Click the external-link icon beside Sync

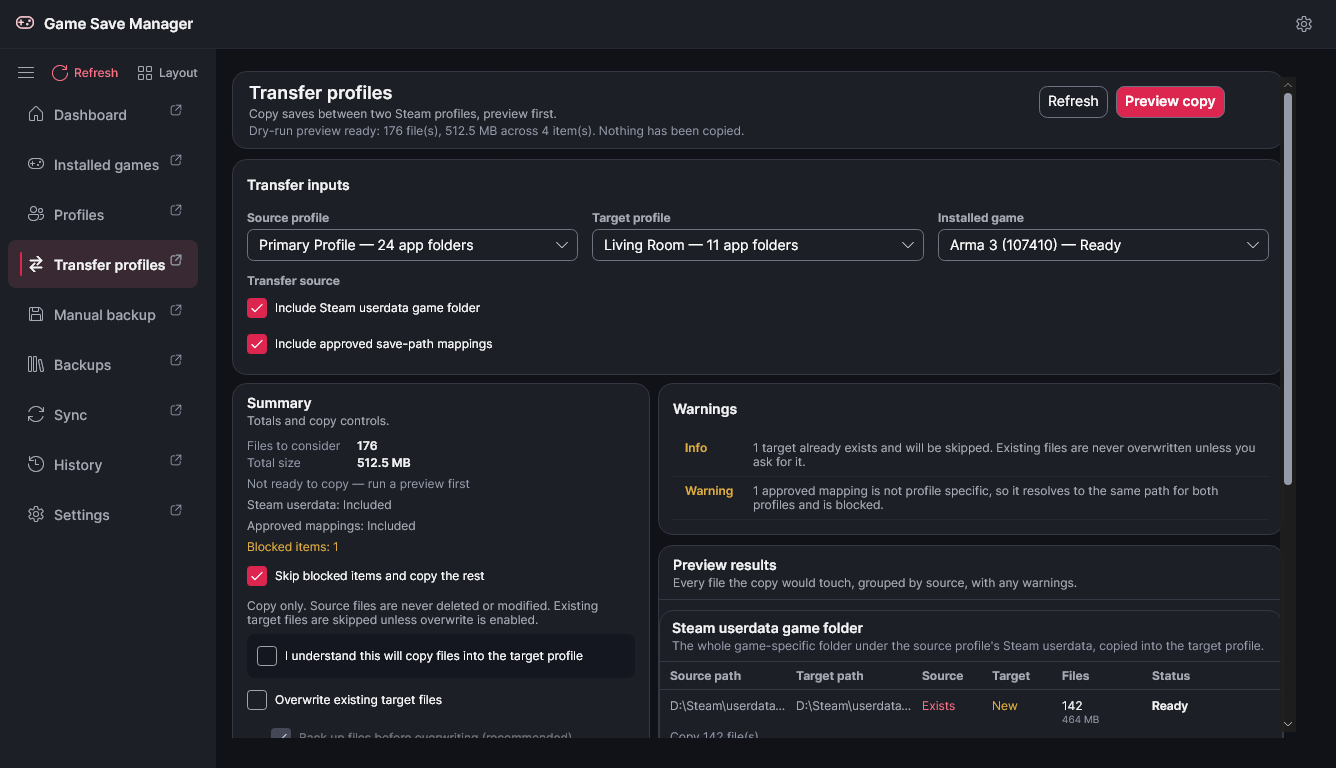pyautogui.click(x=176, y=410)
